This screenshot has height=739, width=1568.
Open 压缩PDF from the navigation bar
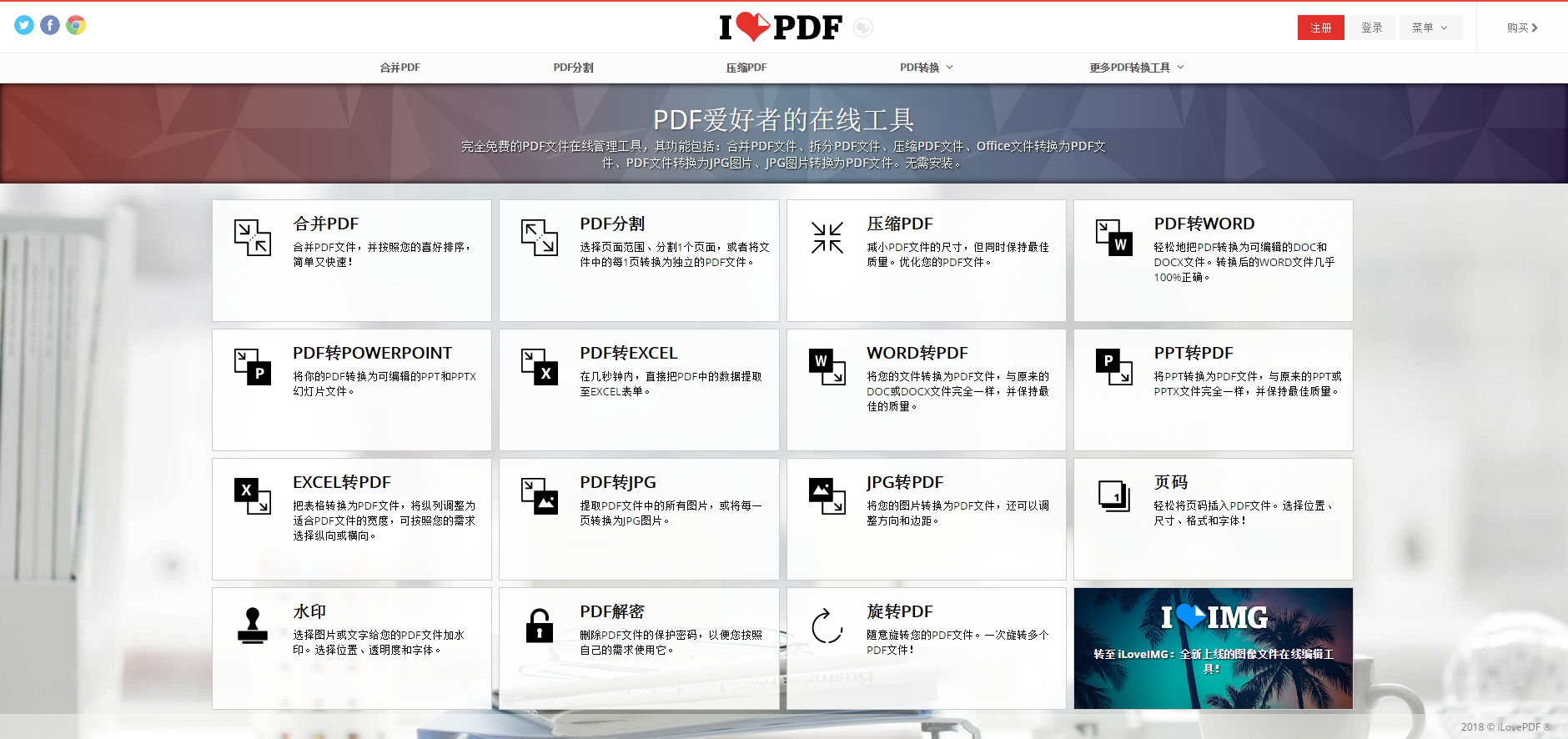tap(746, 68)
